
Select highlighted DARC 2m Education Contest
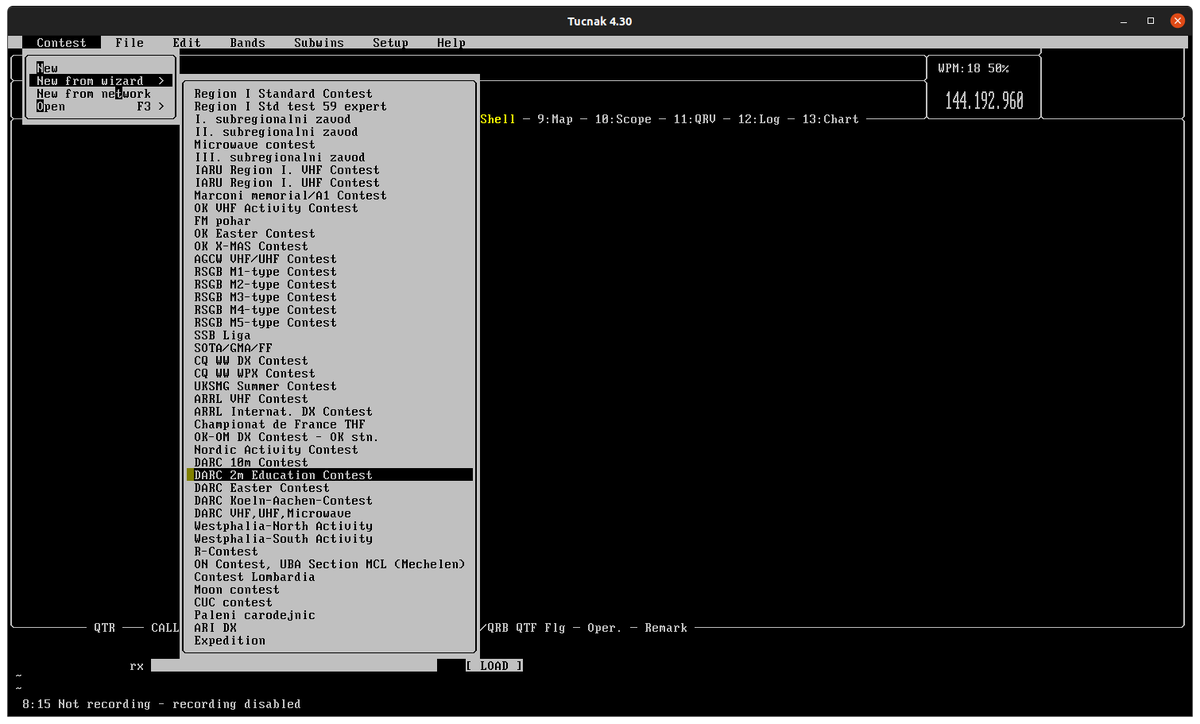330,475
